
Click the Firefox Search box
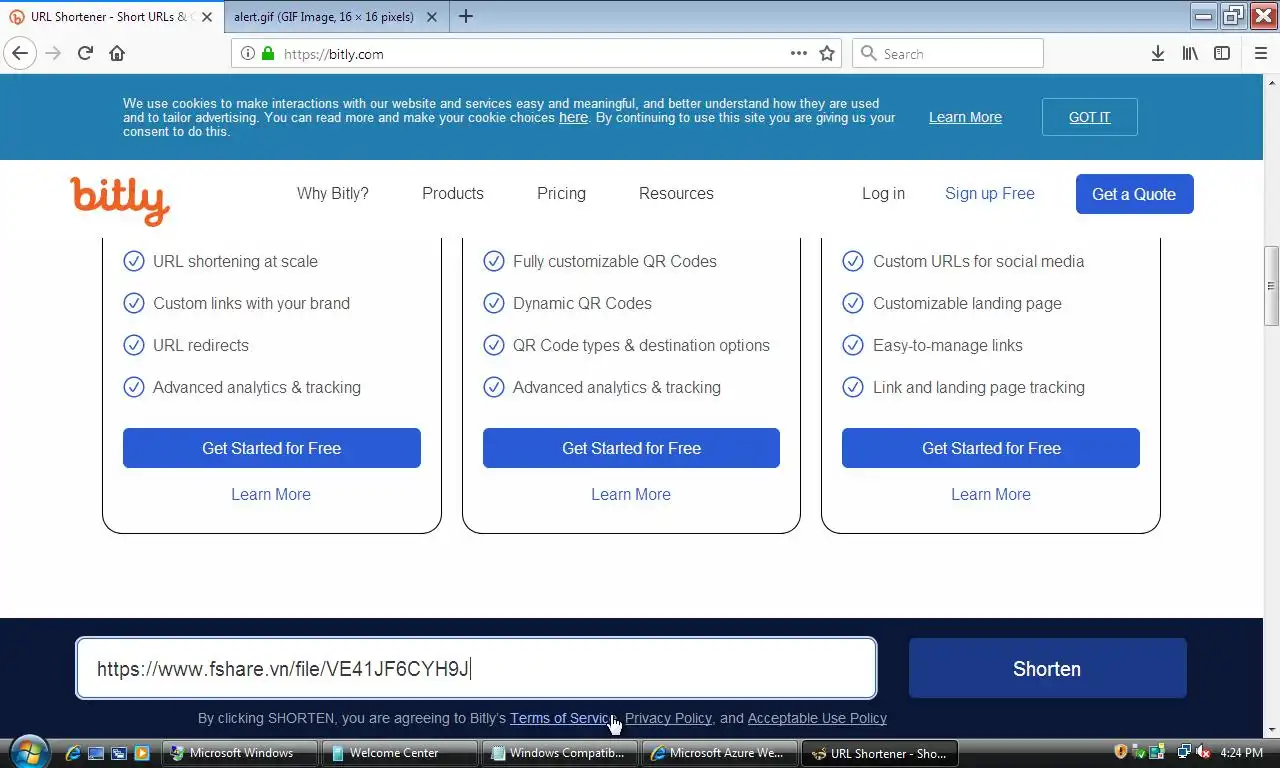(x=948, y=54)
